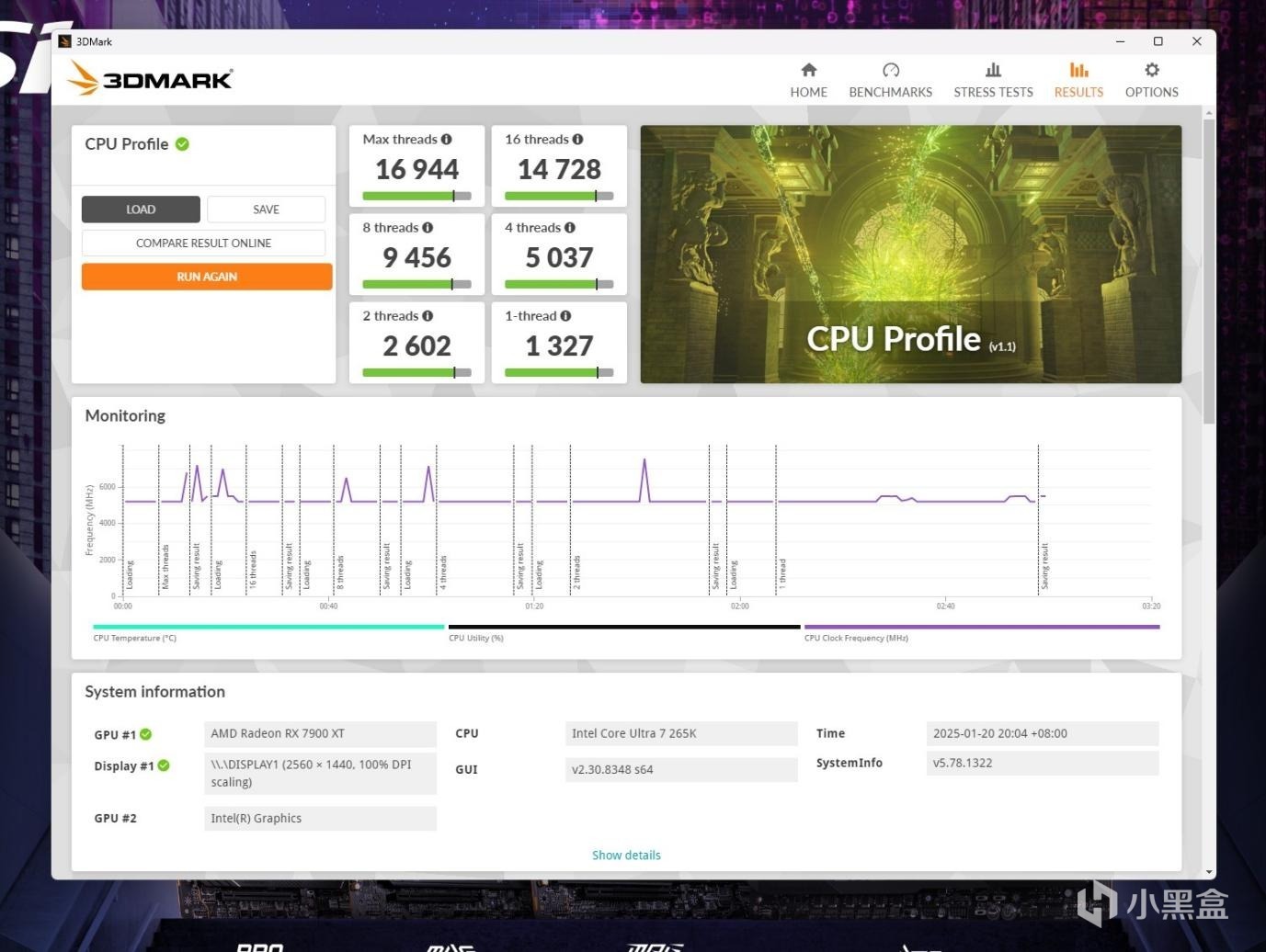Click the 16 threads score 14 728

coord(559,170)
